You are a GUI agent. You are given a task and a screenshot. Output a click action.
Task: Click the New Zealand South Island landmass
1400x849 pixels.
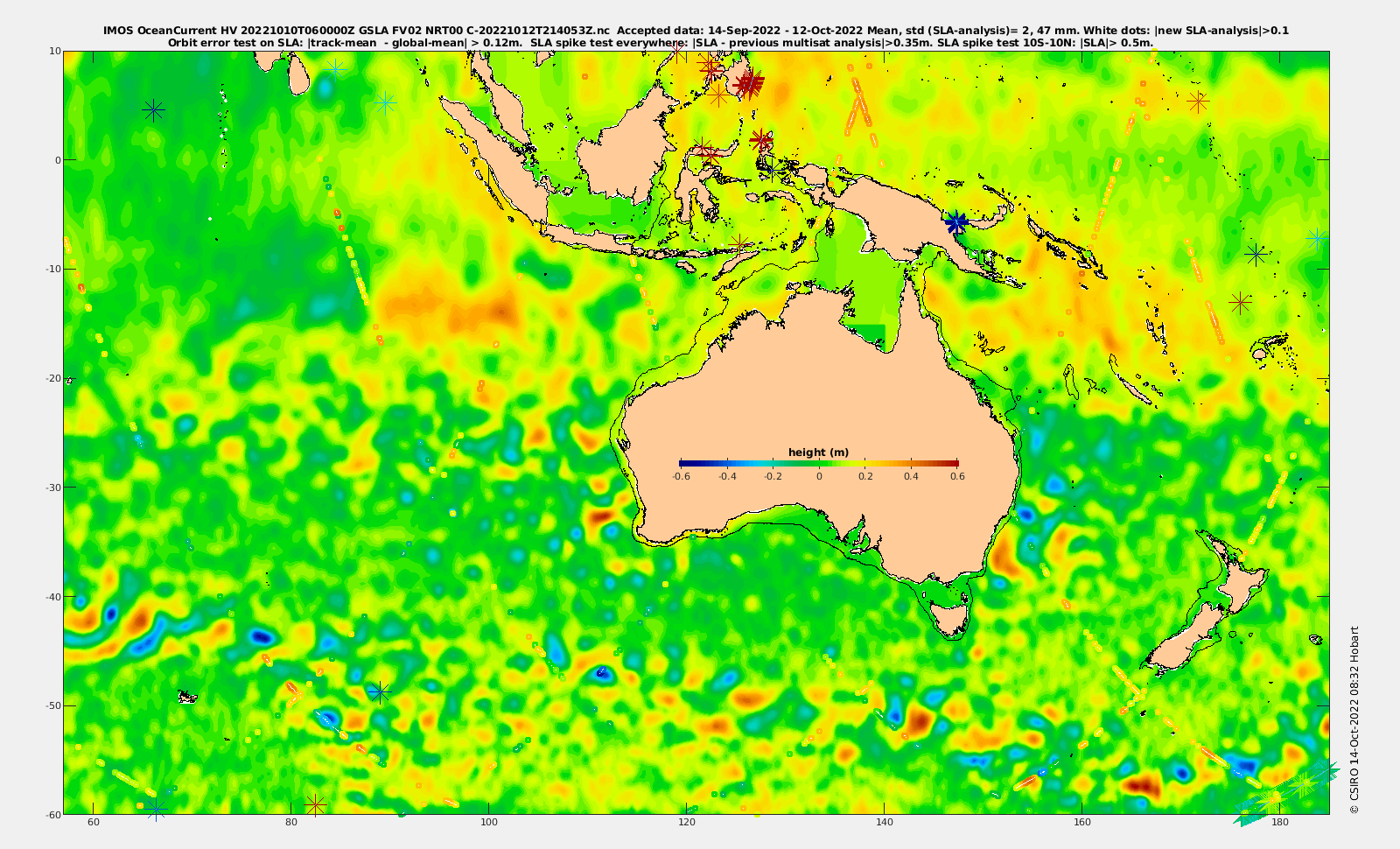pos(1186,639)
